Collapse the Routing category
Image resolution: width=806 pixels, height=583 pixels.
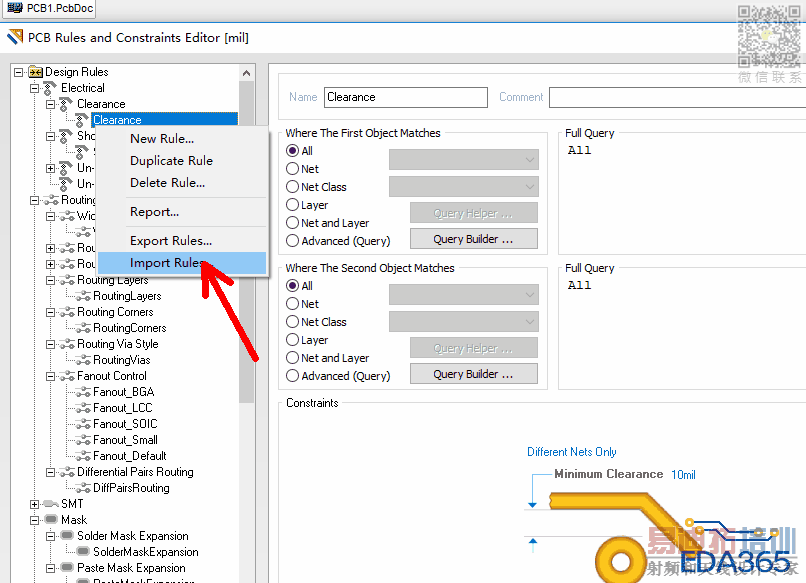click(34, 200)
